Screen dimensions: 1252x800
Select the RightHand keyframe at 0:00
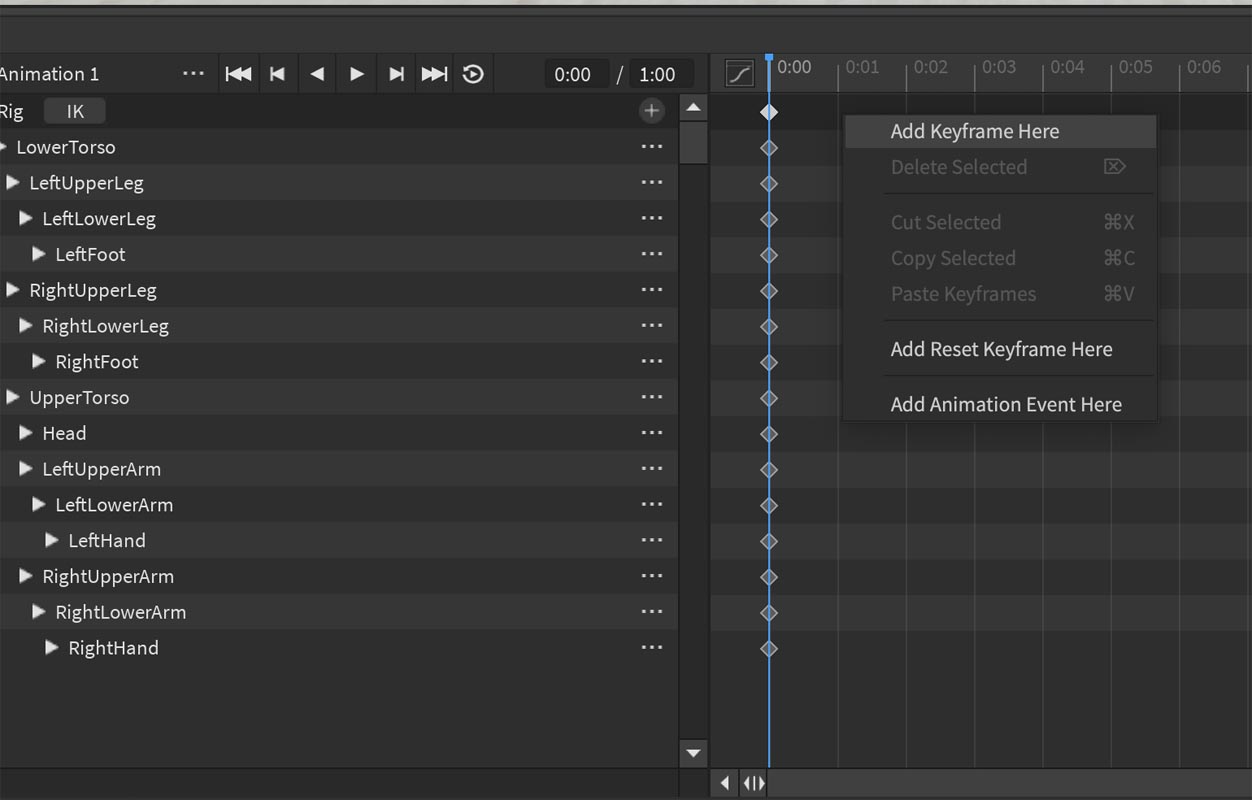tap(768, 649)
